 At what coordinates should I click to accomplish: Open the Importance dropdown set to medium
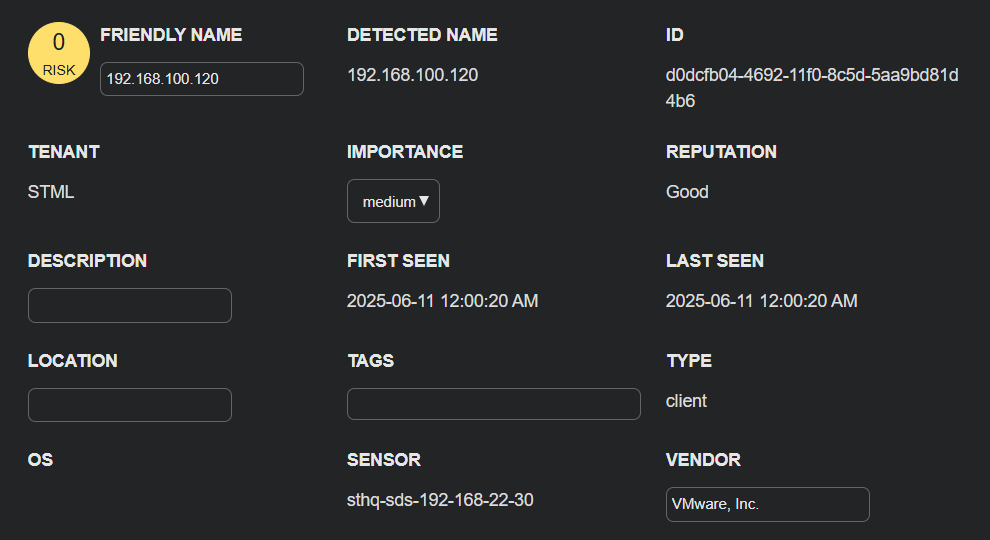pos(393,201)
